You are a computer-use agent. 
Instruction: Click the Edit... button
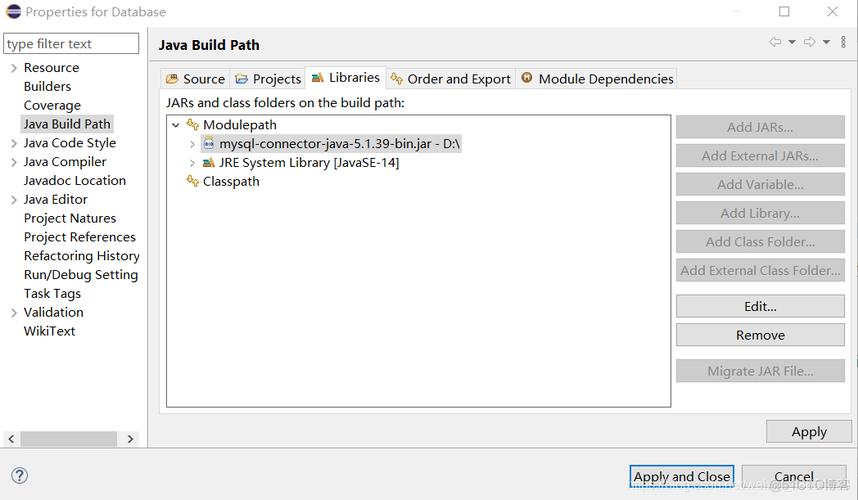(760, 307)
